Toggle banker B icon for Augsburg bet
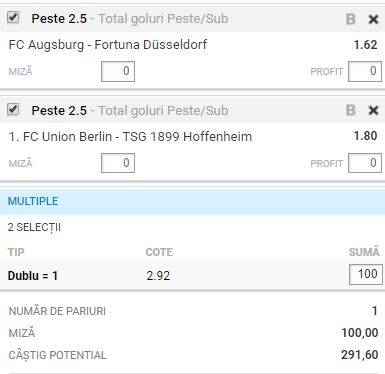This screenshot has width=385, height=374. (350, 19)
